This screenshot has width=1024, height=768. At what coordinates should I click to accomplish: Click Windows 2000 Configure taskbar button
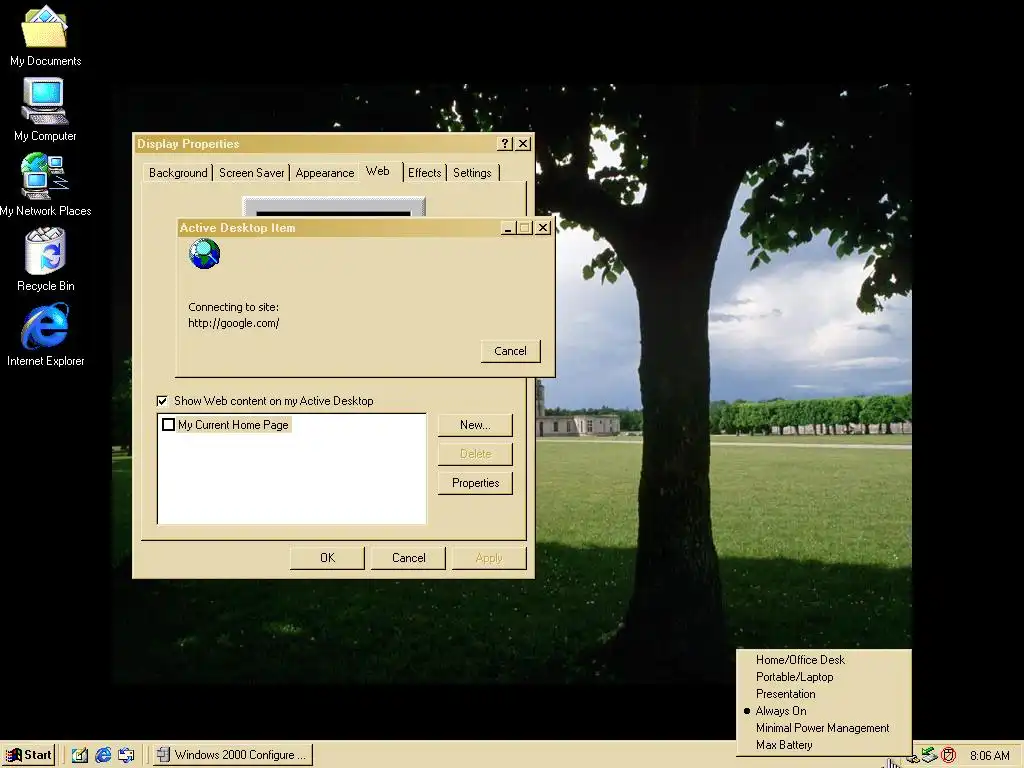coord(233,755)
